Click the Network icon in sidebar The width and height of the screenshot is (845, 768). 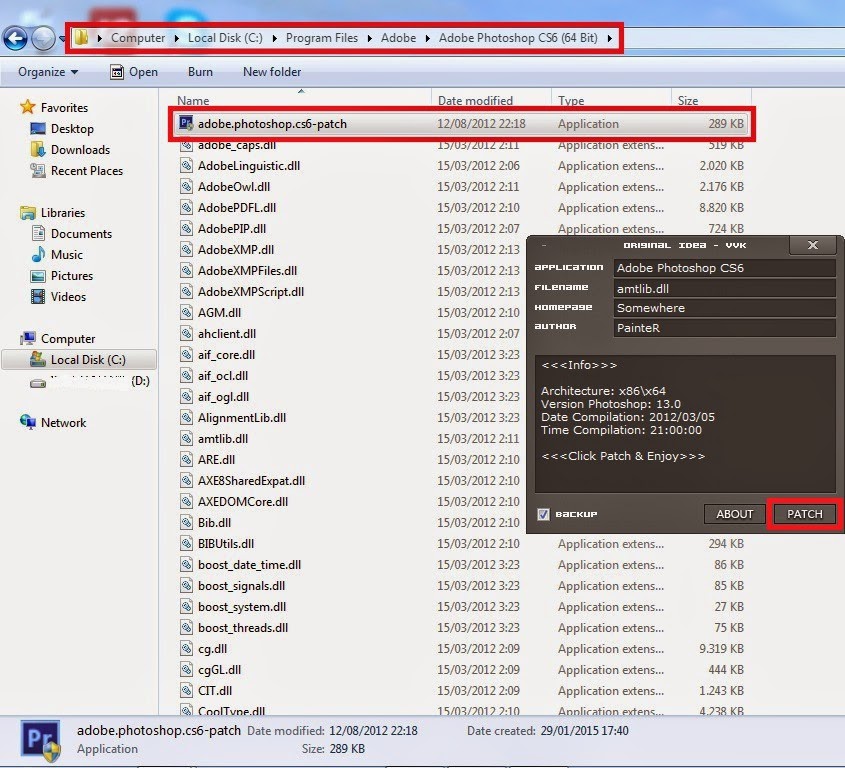coord(27,422)
